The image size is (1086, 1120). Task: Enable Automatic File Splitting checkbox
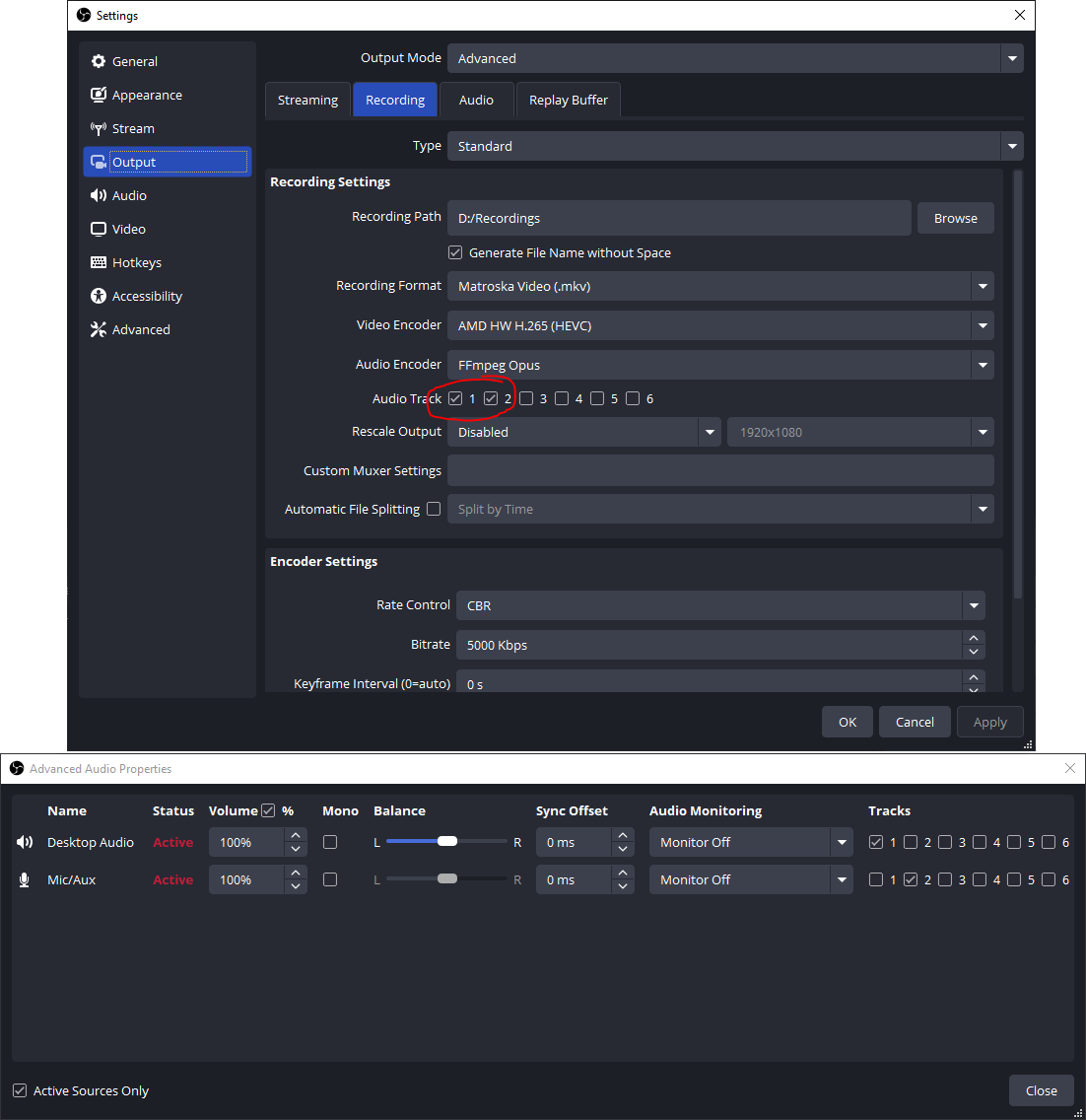click(434, 509)
